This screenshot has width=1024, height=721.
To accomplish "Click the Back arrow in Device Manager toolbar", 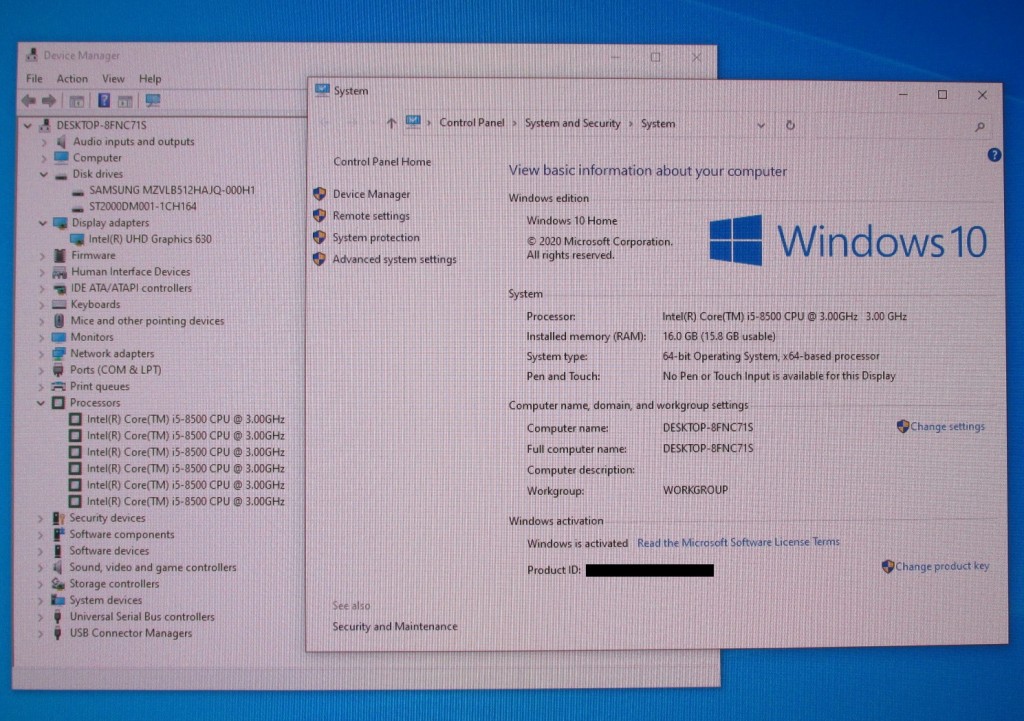I will point(28,101).
